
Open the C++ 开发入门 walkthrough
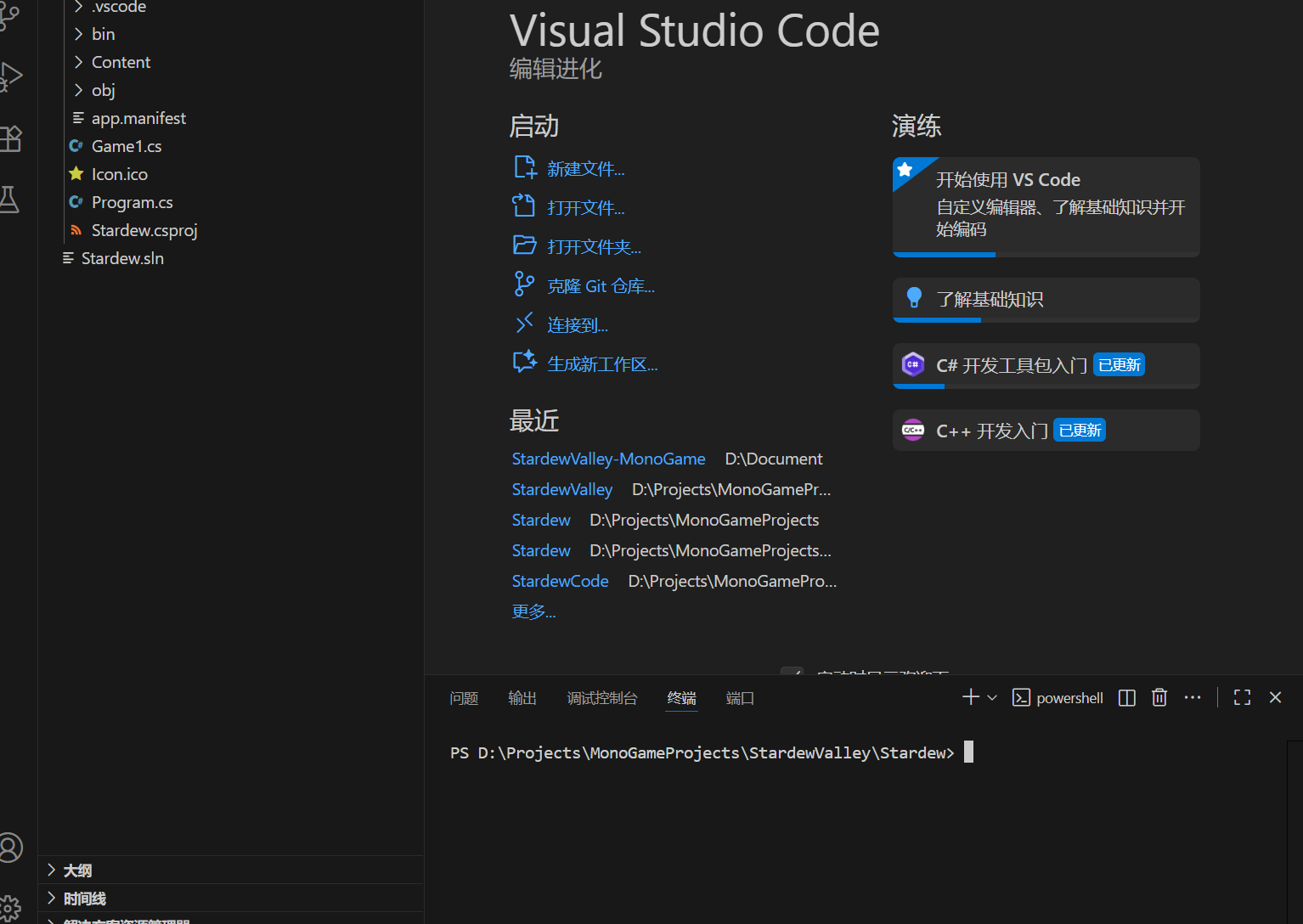pyautogui.click(x=1046, y=431)
